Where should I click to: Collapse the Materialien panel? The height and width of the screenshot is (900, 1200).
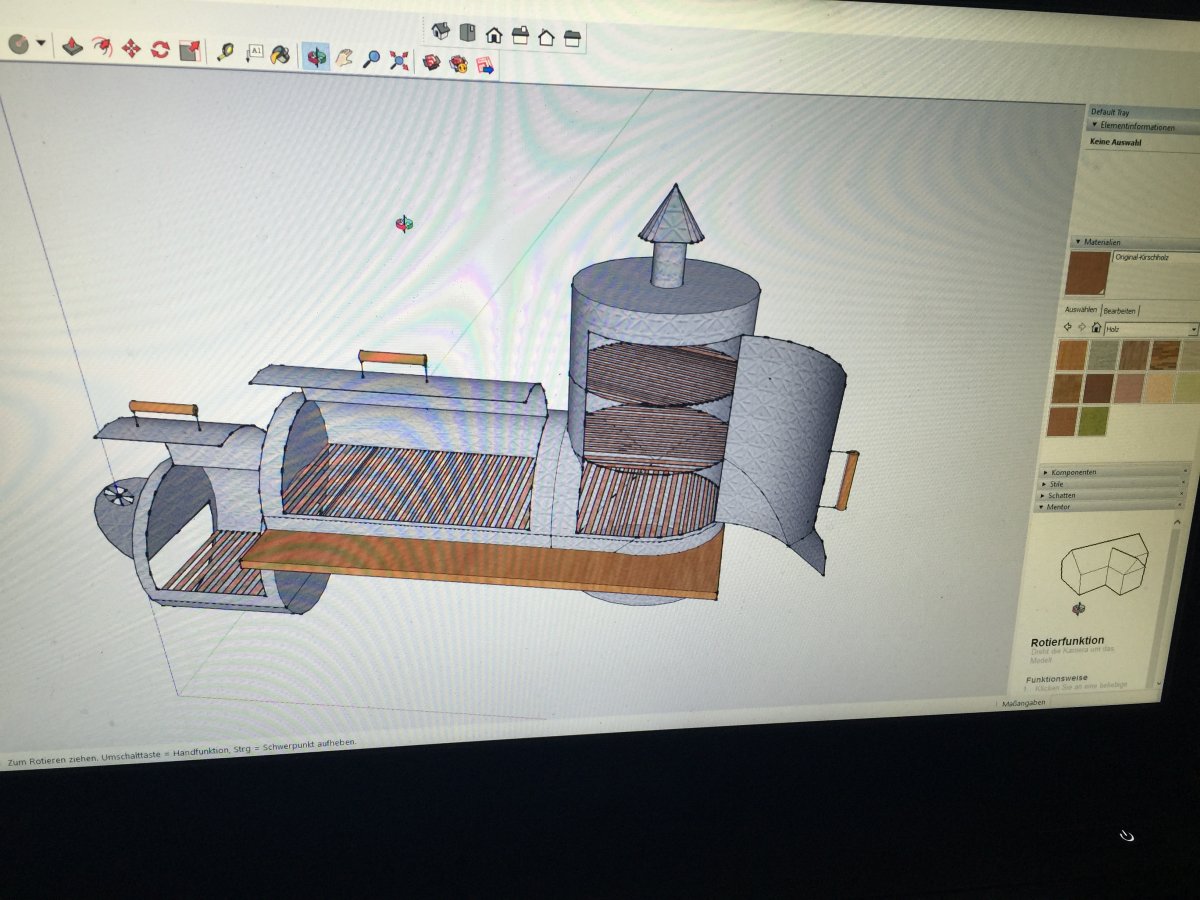click(1077, 241)
